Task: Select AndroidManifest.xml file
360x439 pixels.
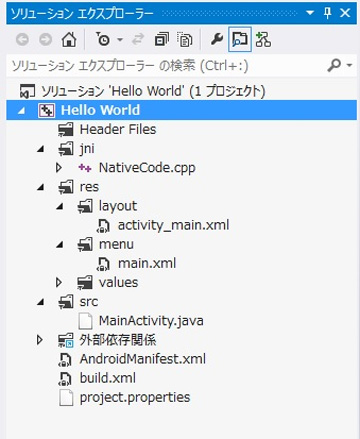Action: (143, 359)
